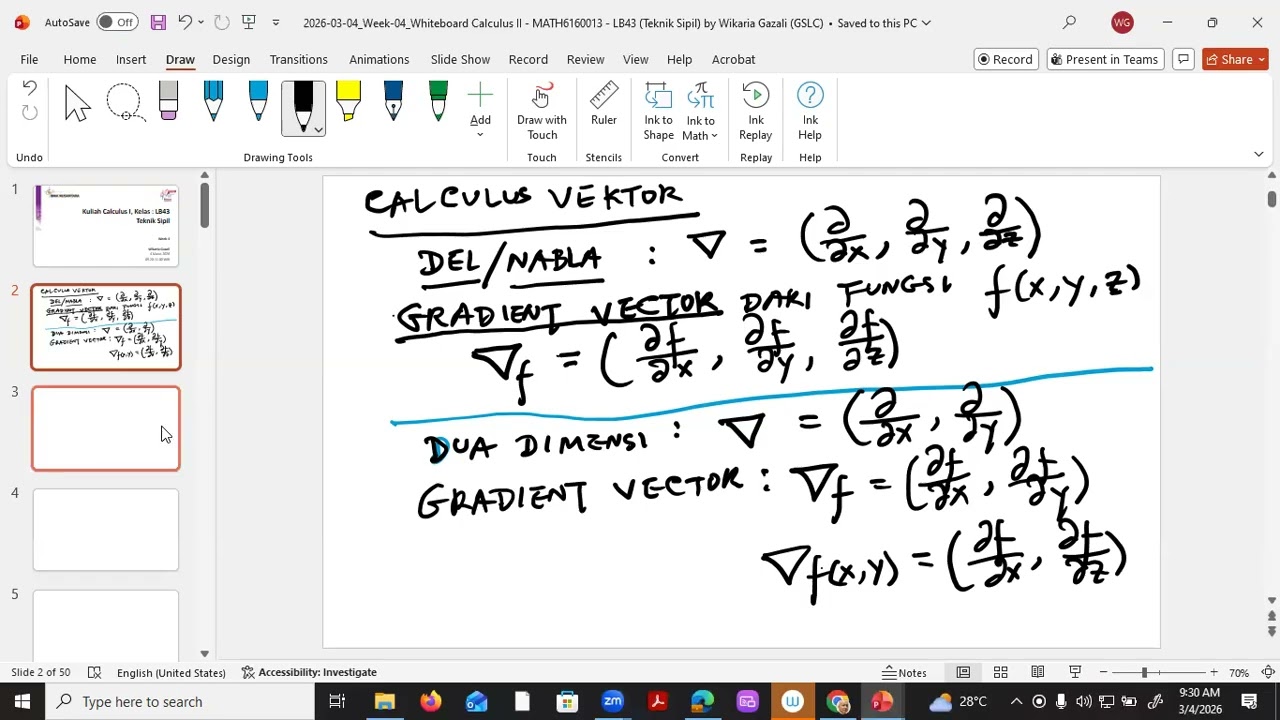Click the Save icon in title bar
This screenshot has height=720, width=1280.
point(158,22)
